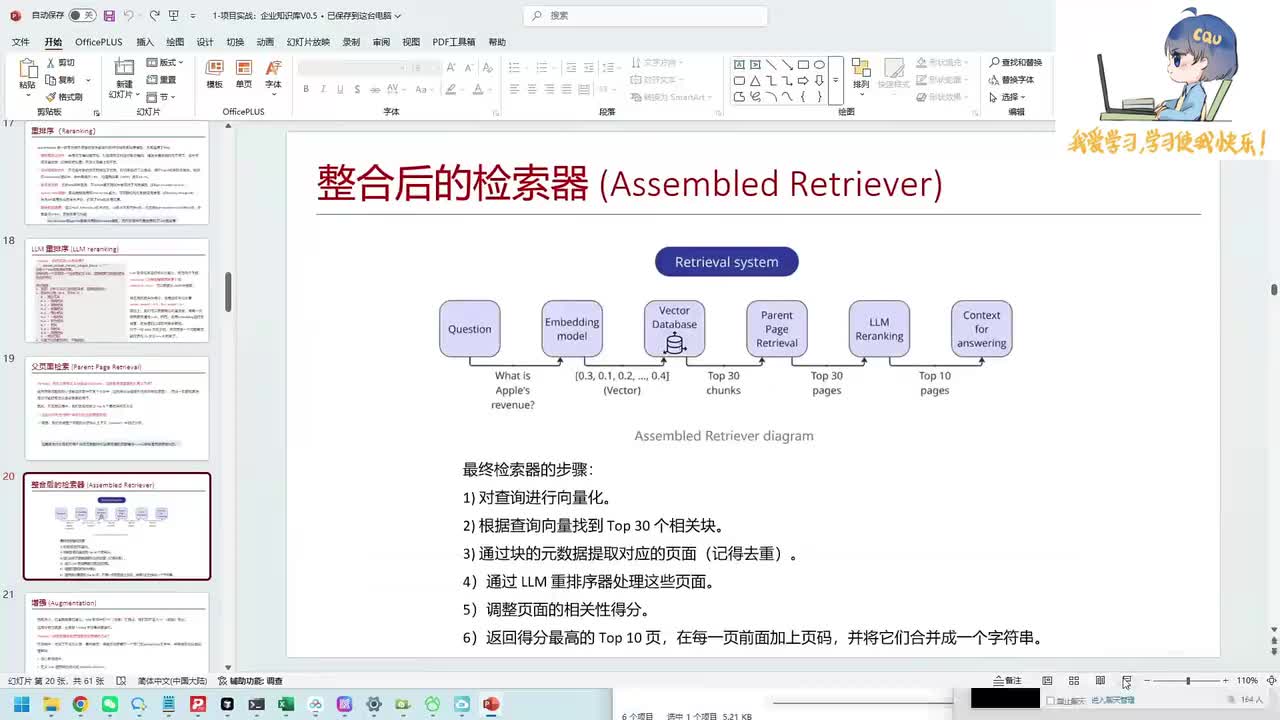The image size is (1280, 720).
Task: Open the Section (节) dropdown
Action: pos(160,97)
